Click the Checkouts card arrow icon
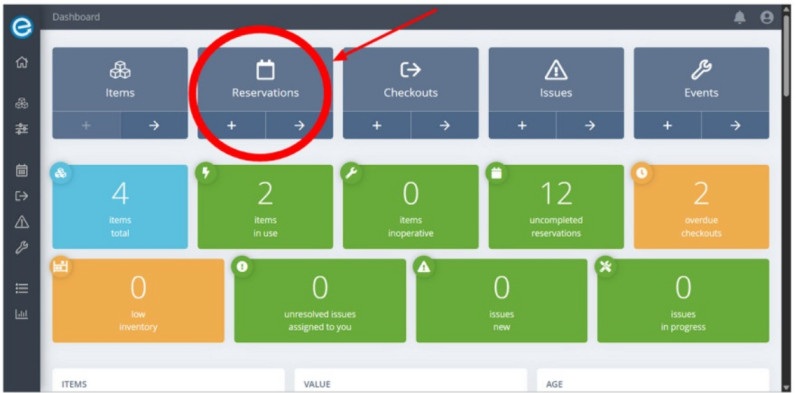The image size is (799, 393). click(410, 70)
